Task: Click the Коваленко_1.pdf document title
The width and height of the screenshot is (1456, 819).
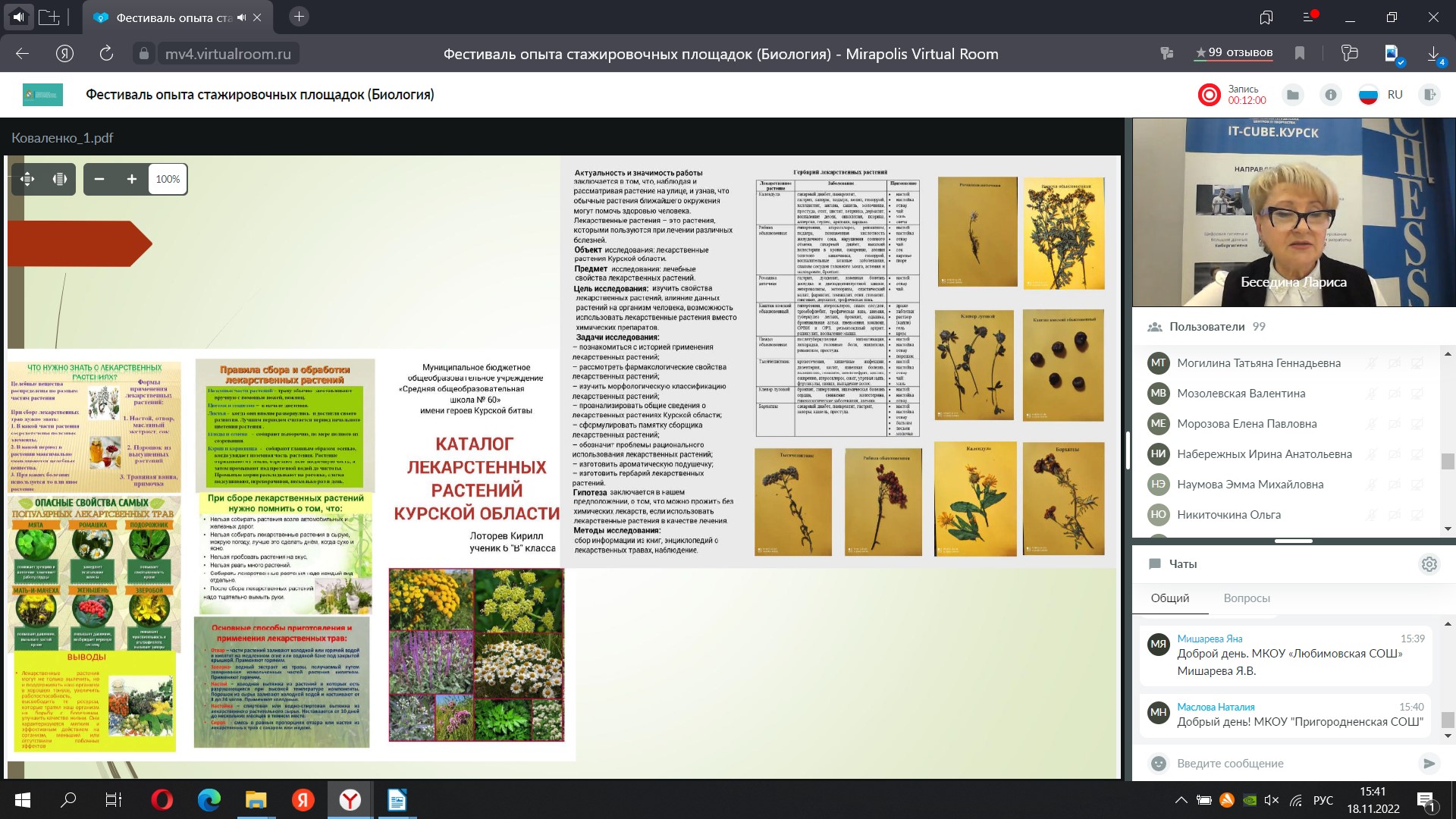Action: tap(62, 138)
